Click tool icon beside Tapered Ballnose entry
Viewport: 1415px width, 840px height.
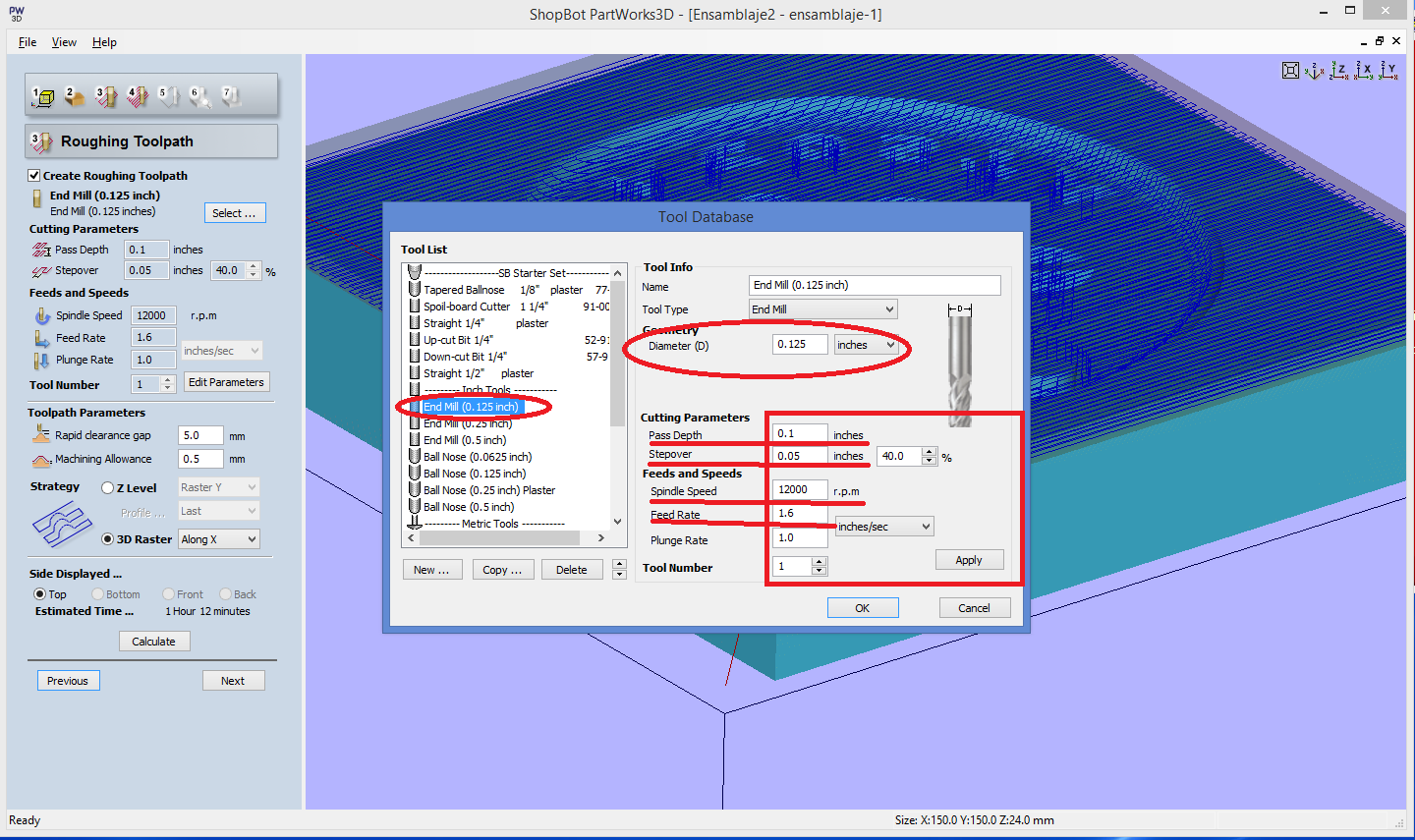(x=415, y=289)
